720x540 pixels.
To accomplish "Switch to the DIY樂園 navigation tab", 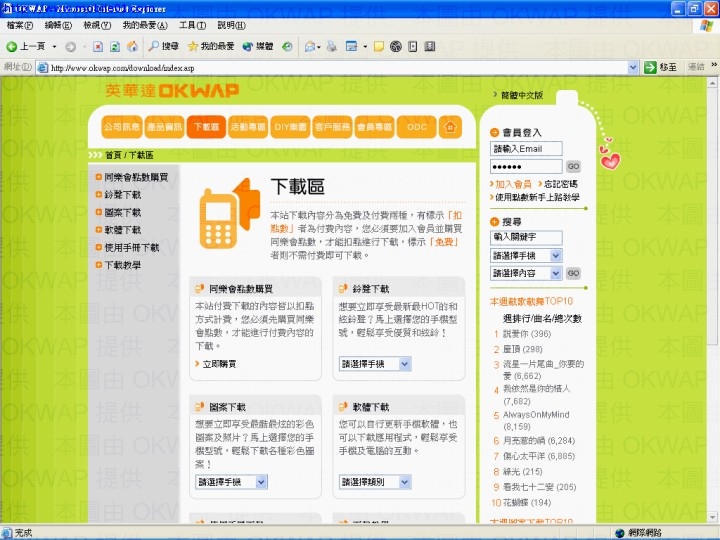I will pos(291,127).
